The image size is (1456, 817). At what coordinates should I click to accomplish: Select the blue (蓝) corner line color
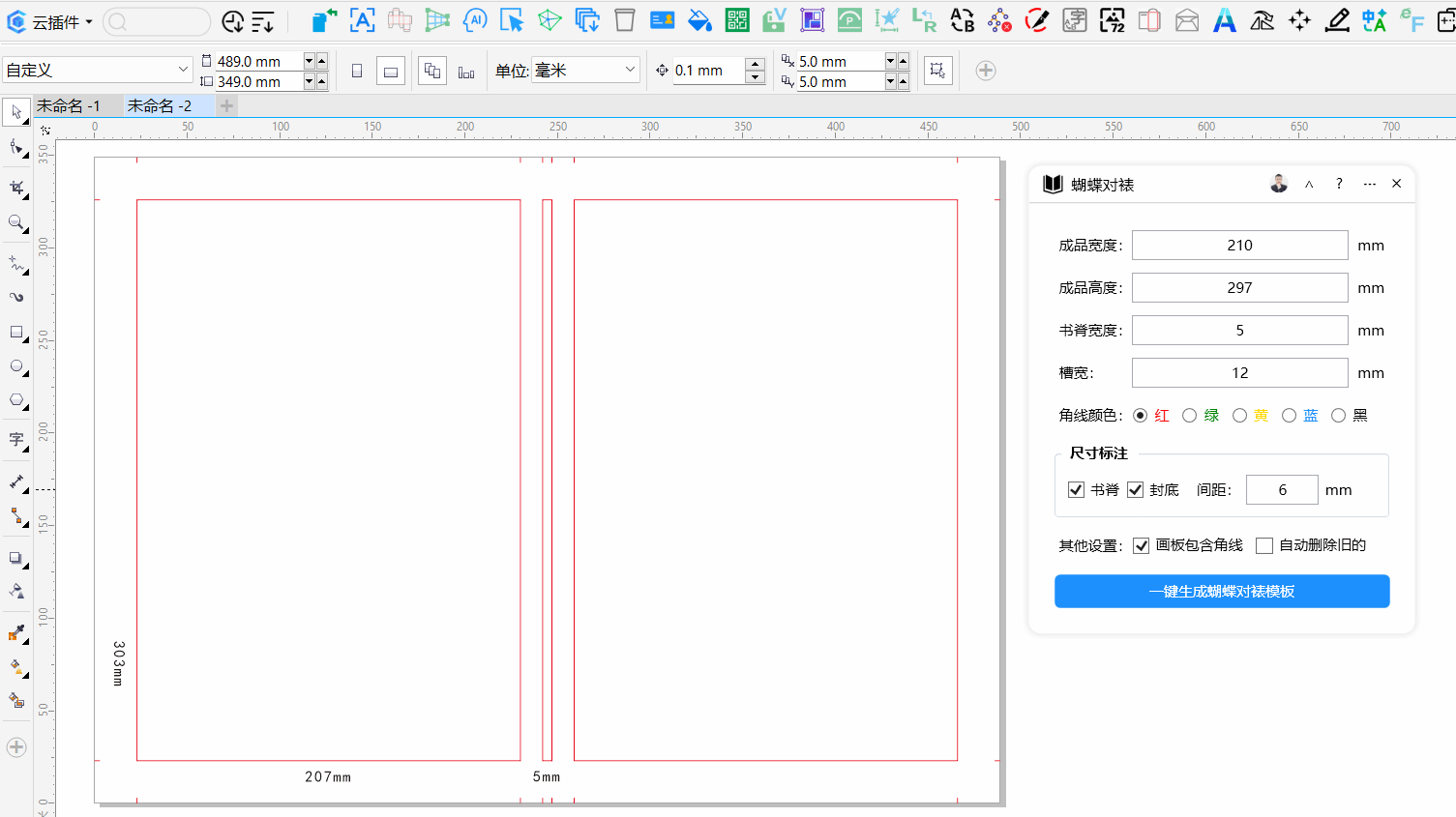(1289, 416)
